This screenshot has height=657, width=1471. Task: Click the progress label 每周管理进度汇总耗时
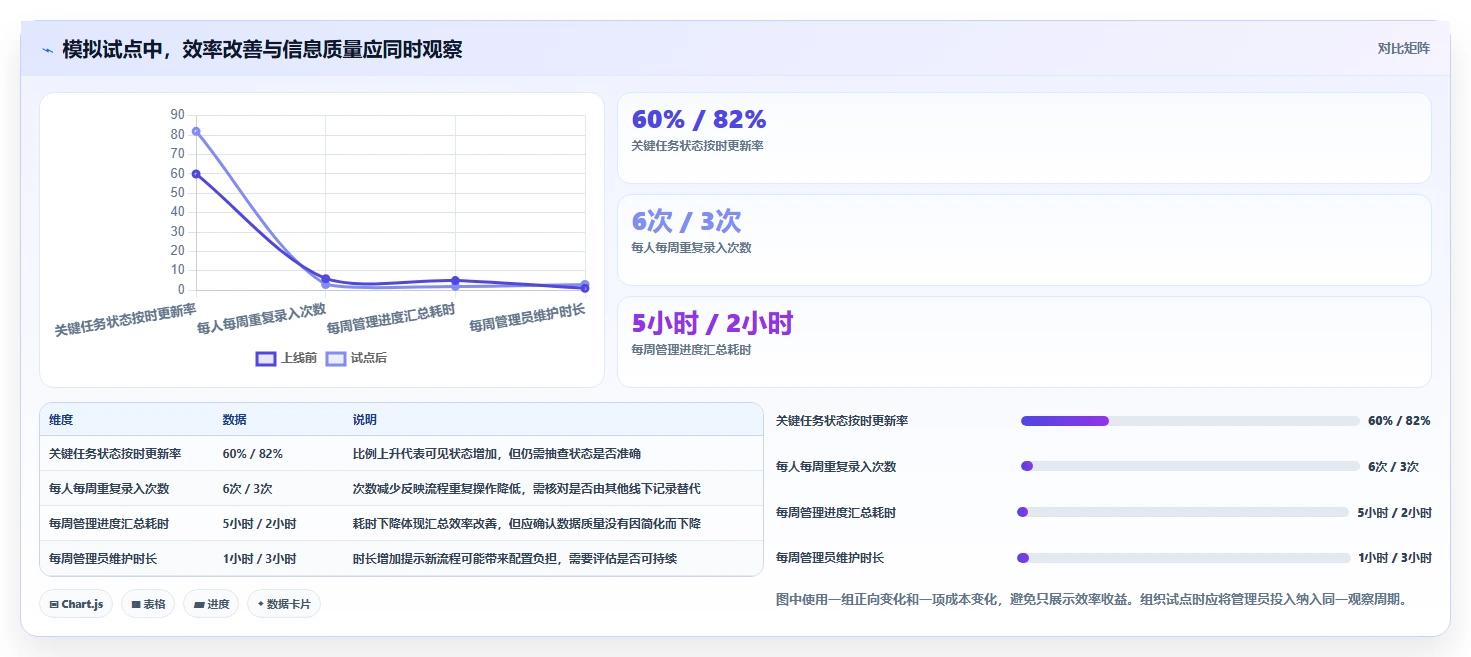[x=836, y=513]
